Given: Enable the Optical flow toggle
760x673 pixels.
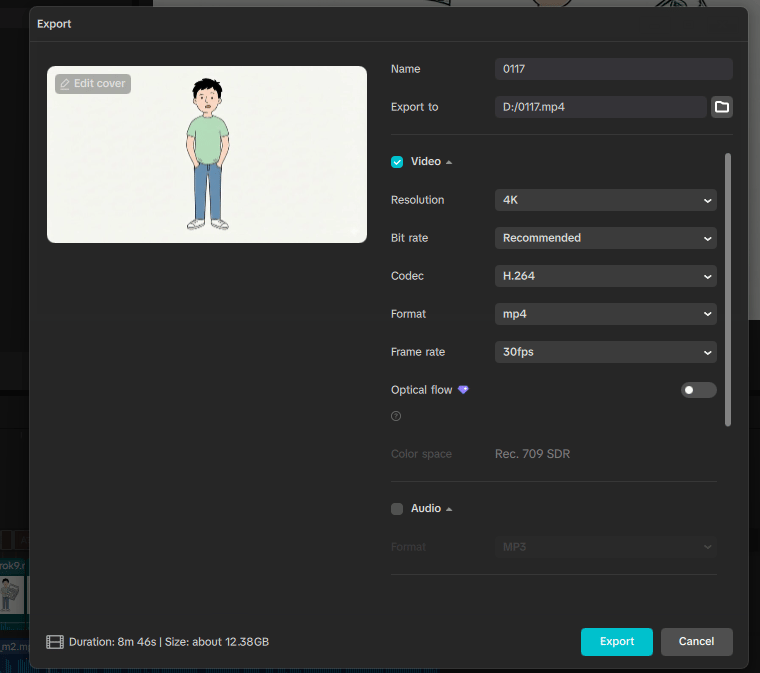Looking at the screenshot, I should [x=698, y=390].
